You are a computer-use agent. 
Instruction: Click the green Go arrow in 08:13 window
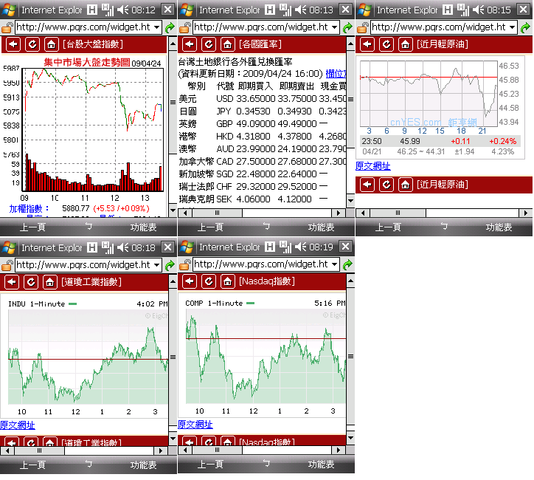(x=347, y=27)
